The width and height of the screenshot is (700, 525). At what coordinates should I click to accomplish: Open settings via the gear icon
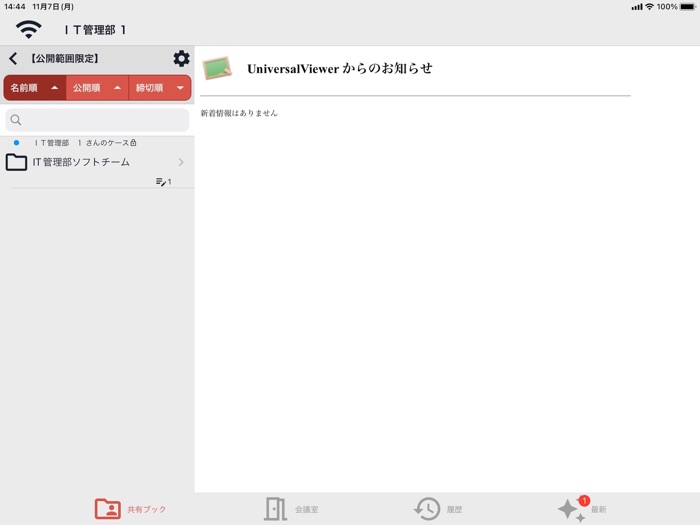tap(181, 58)
